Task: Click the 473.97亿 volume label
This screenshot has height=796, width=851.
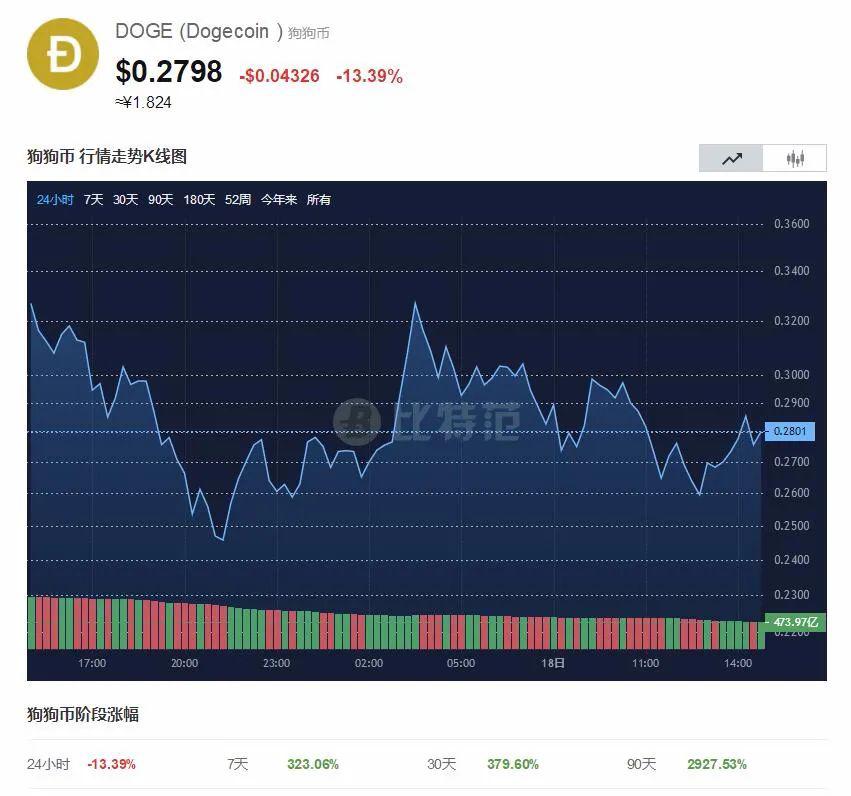Action: tap(794, 622)
